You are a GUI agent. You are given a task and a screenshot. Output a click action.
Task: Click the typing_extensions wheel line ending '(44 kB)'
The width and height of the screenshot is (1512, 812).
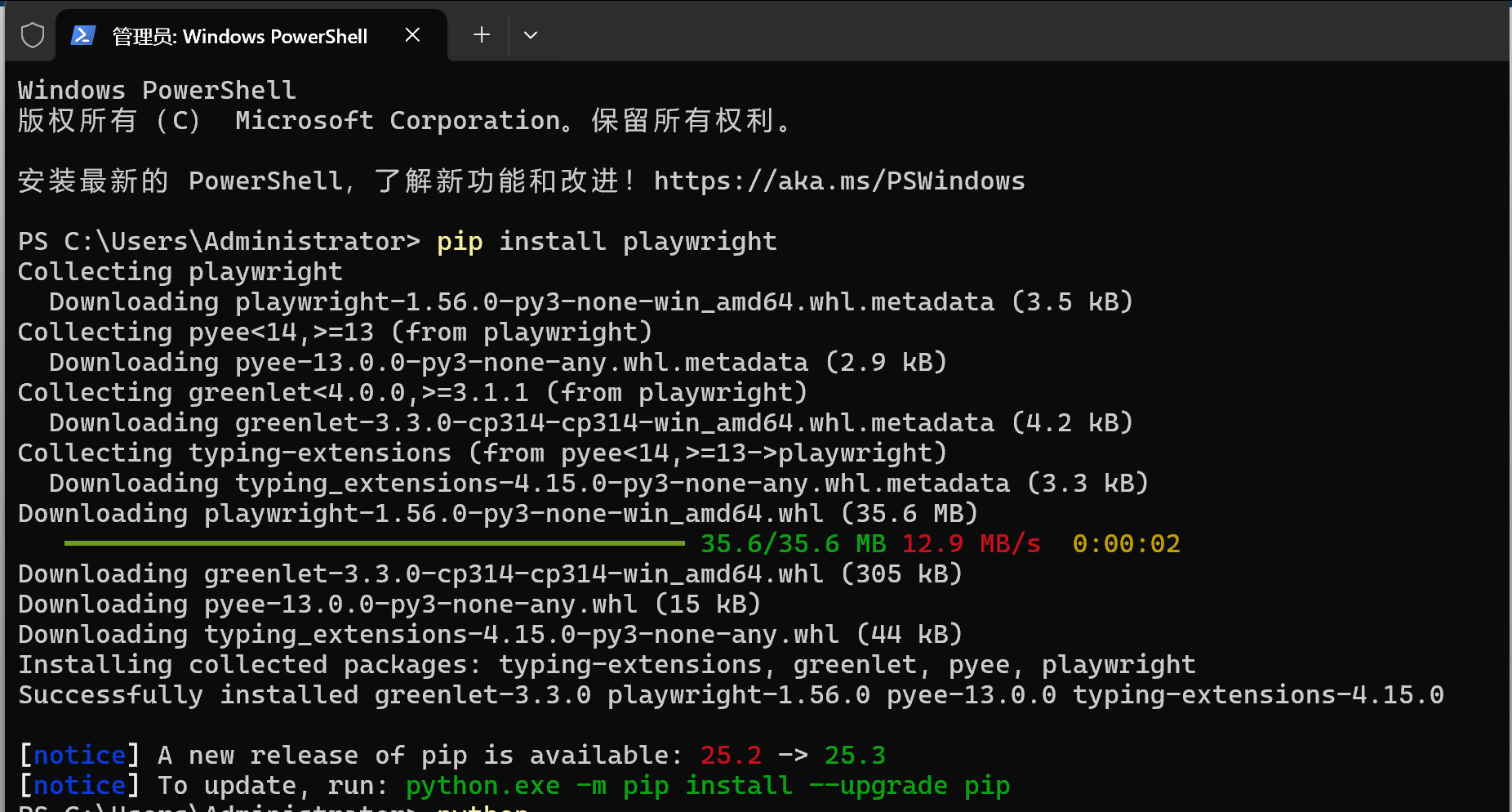click(491, 635)
